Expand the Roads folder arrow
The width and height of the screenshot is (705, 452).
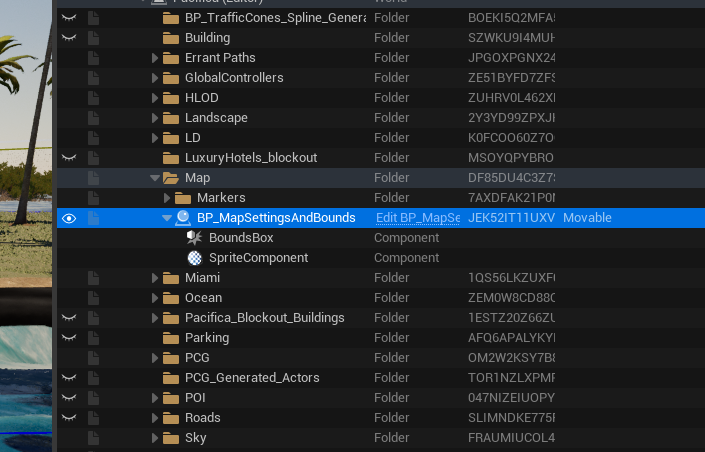155,418
